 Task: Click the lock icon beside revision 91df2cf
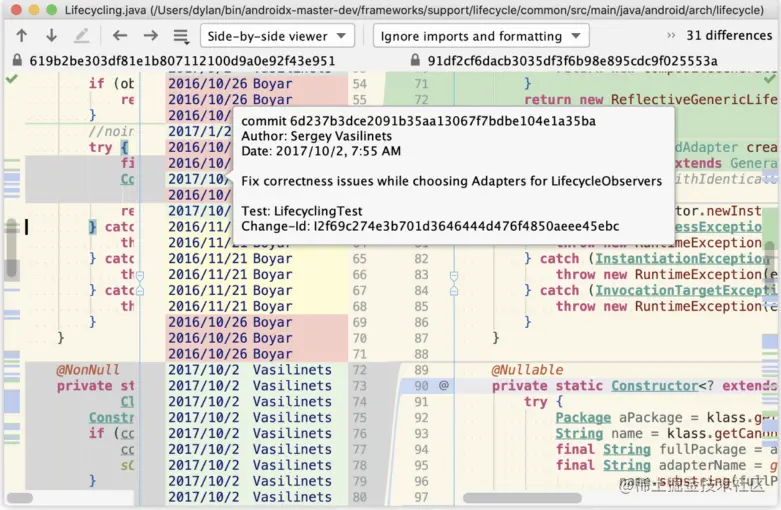(x=415, y=60)
